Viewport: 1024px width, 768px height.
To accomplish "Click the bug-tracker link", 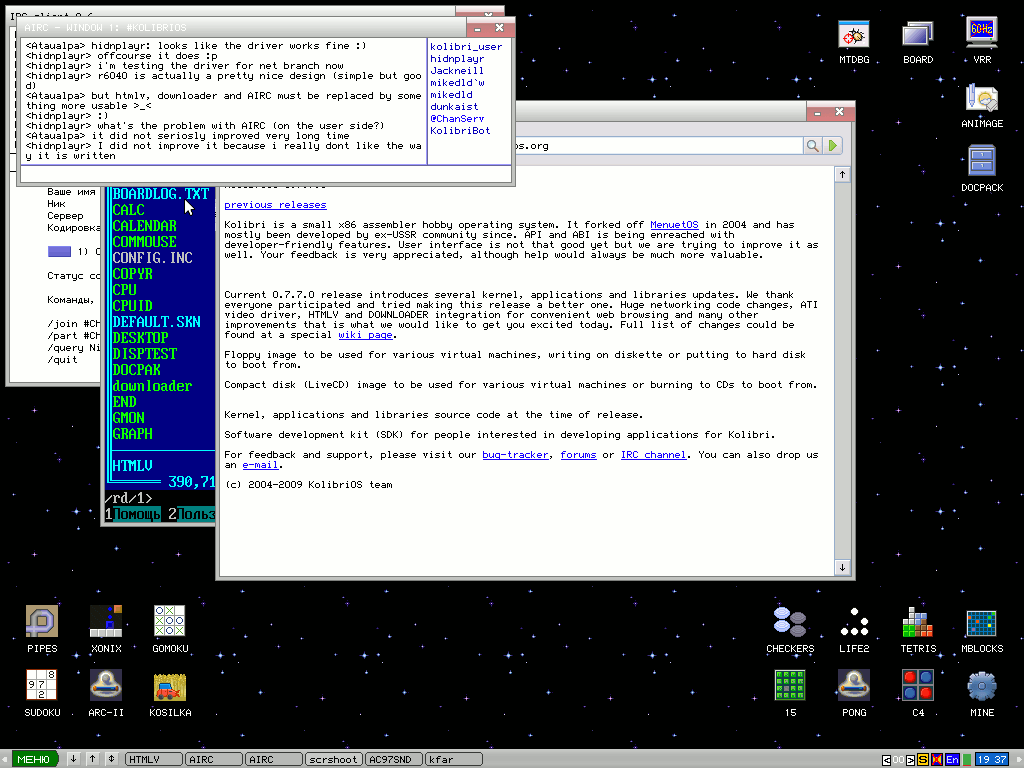I will tap(515, 455).
